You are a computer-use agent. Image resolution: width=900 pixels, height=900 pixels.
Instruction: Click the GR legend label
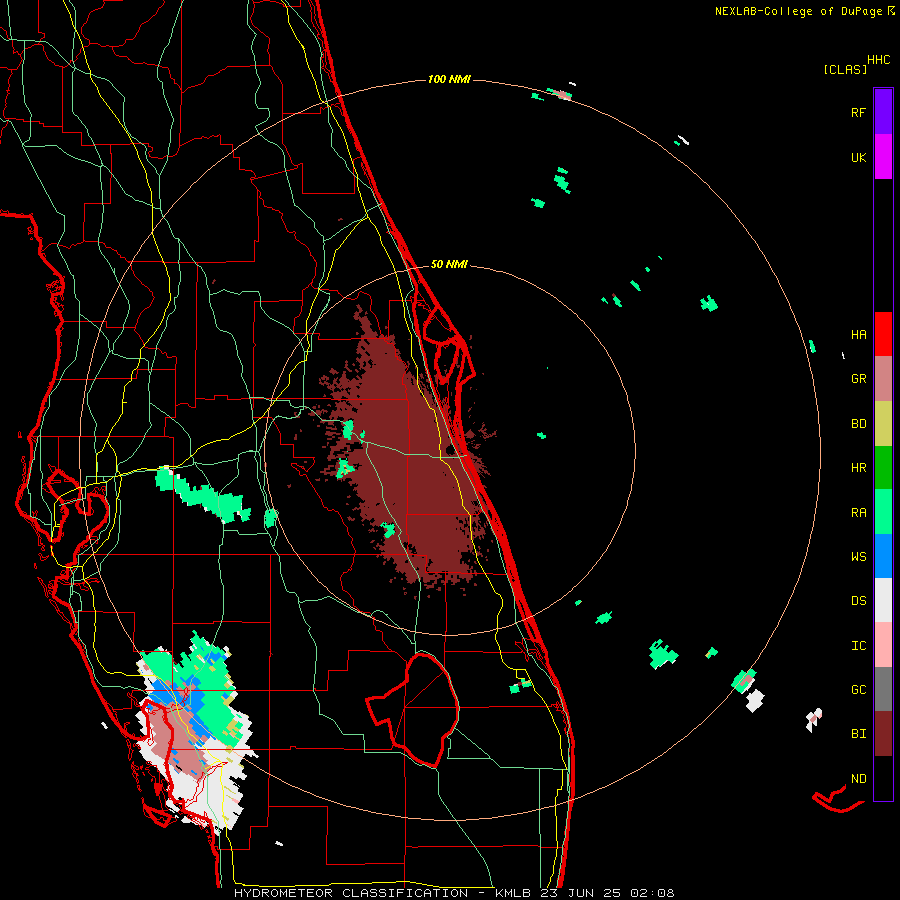pos(859,379)
